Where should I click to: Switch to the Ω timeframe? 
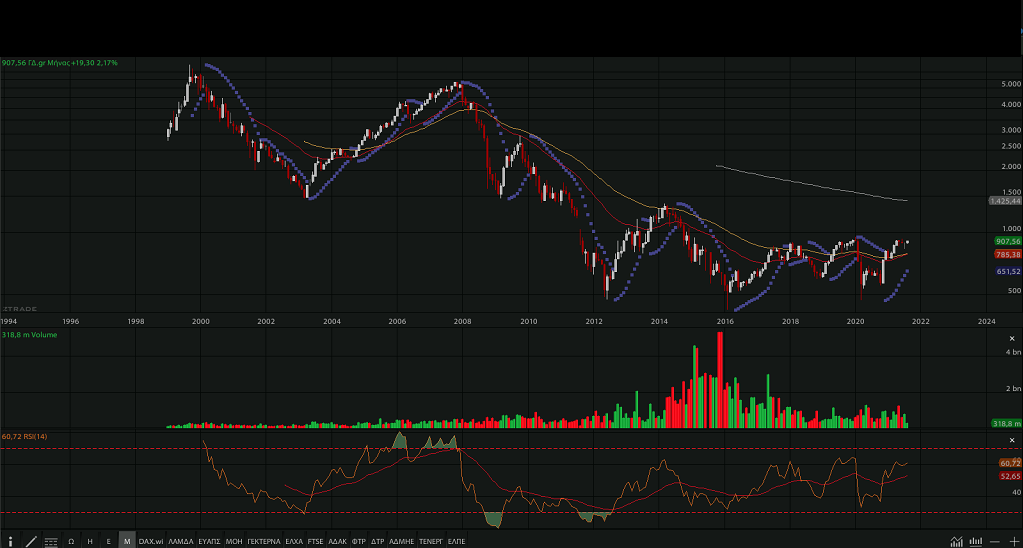tap(71, 541)
